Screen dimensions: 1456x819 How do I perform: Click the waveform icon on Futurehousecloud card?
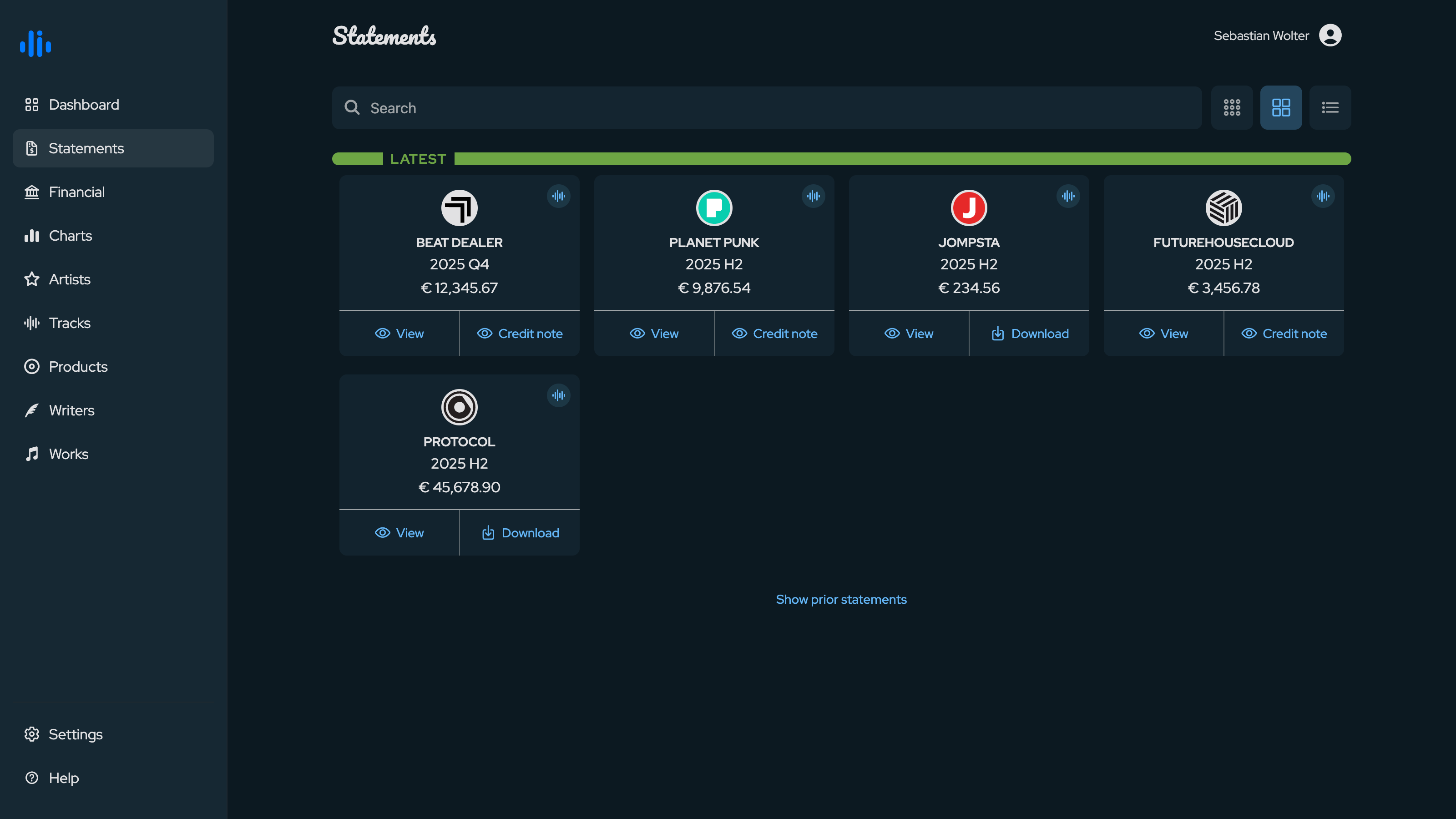pos(1323,196)
